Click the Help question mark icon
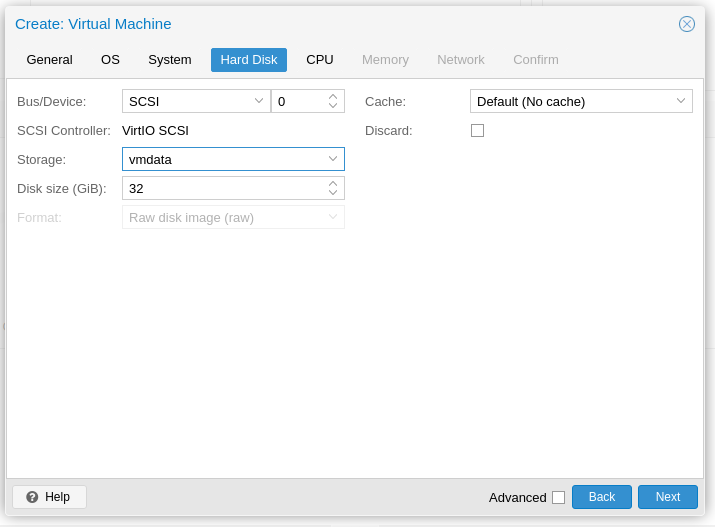The image size is (715, 527). [32, 497]
